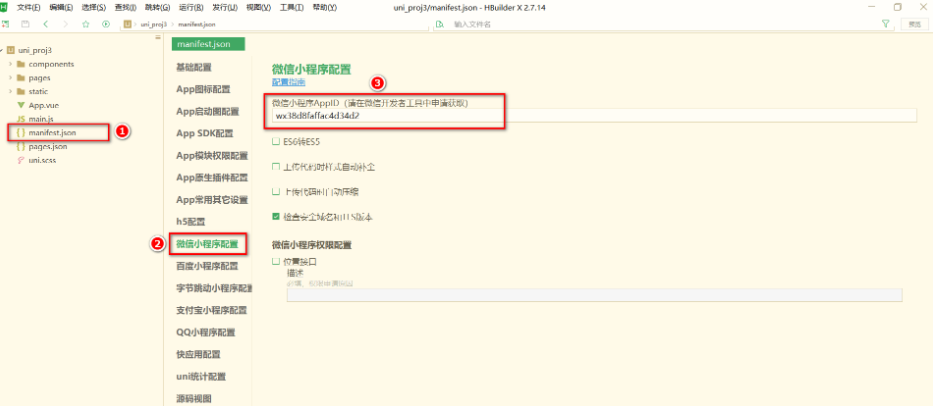Click the sidebar collapse handle icon
The image size is (933, 406).
158,37
